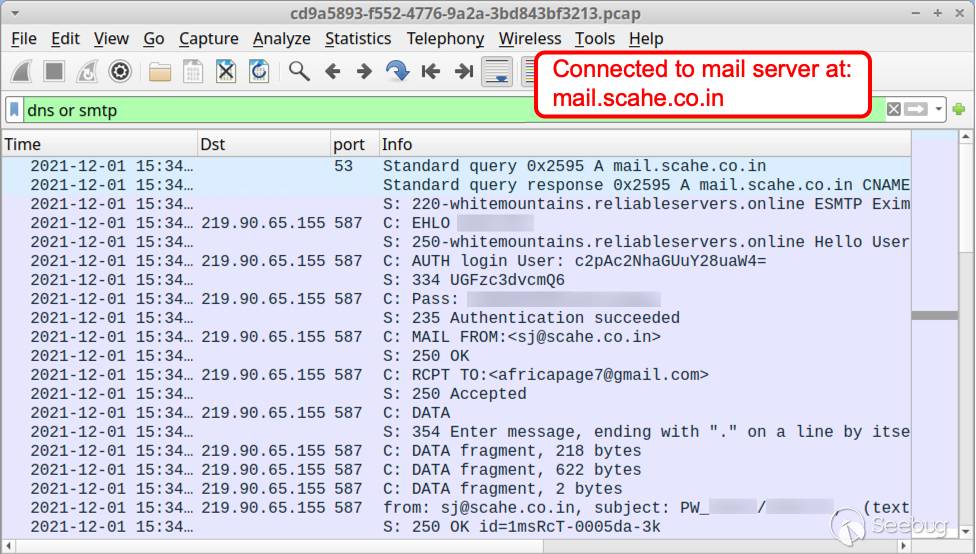Click the filter bookmark icon
This screenshot has width=976, height=554.
(14, 110)
